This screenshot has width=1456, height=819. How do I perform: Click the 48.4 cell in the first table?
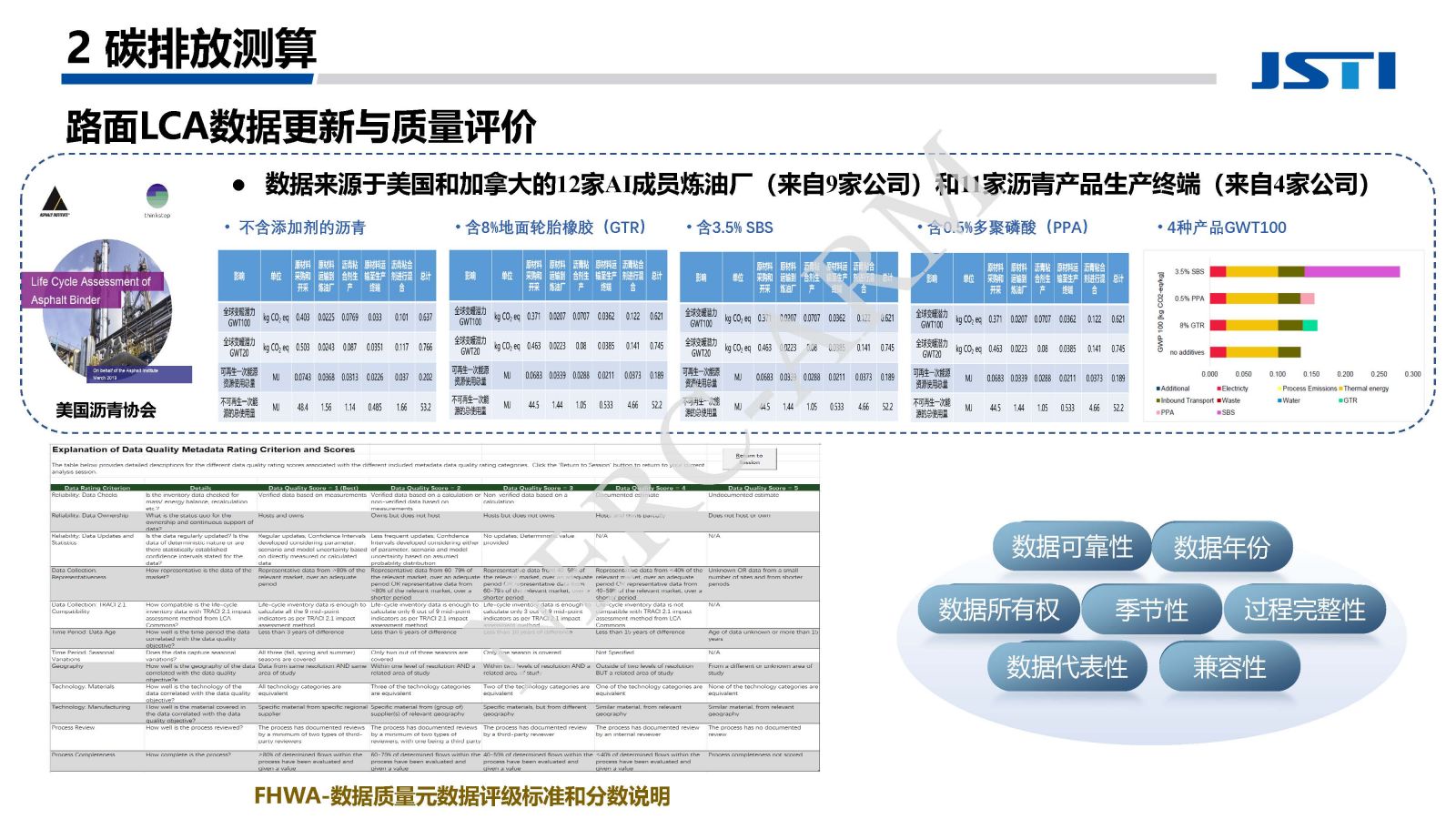click(x=302, y=407)
